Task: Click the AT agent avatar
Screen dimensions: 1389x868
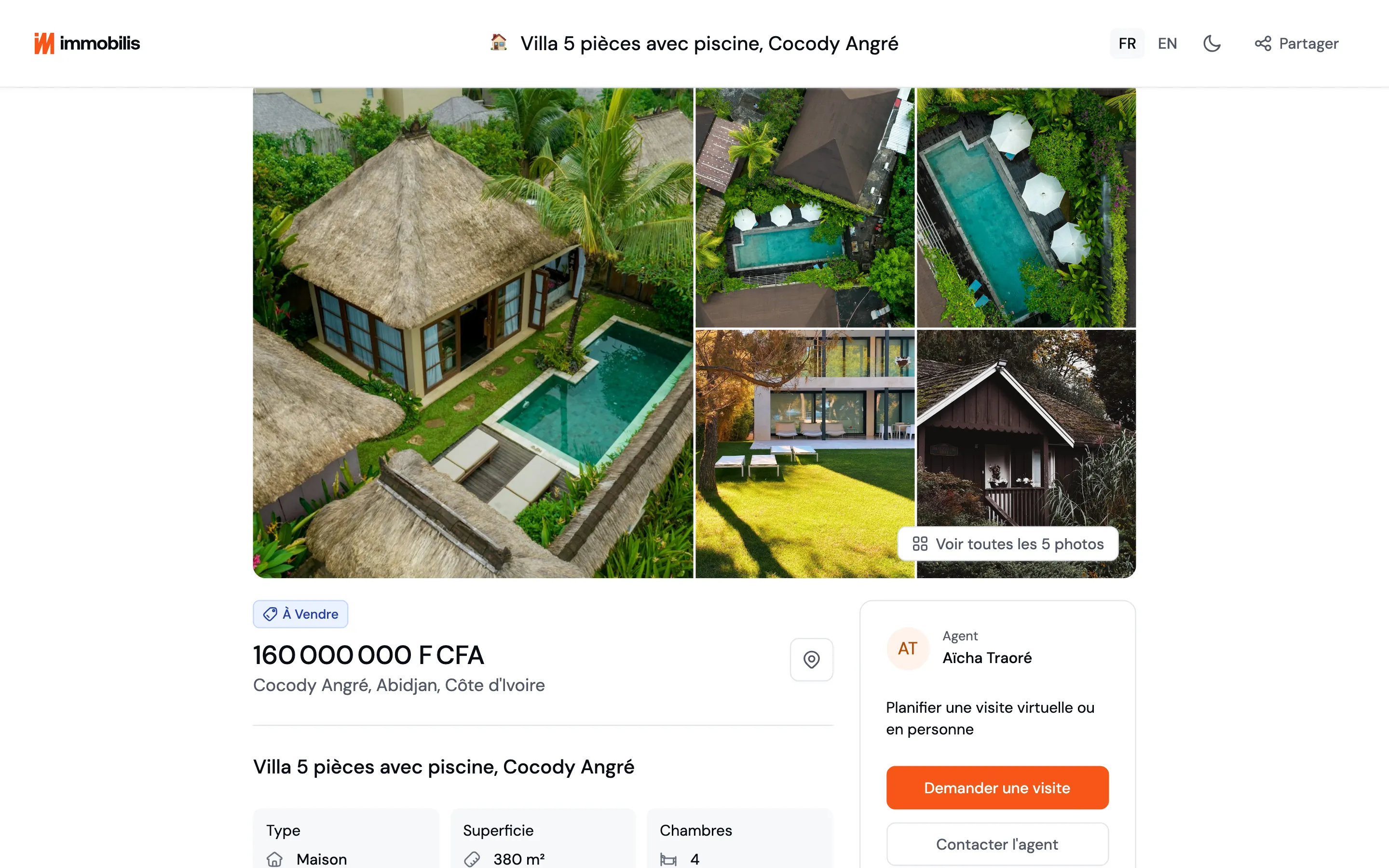Action: pyautogui.click(x=908, y=649)
